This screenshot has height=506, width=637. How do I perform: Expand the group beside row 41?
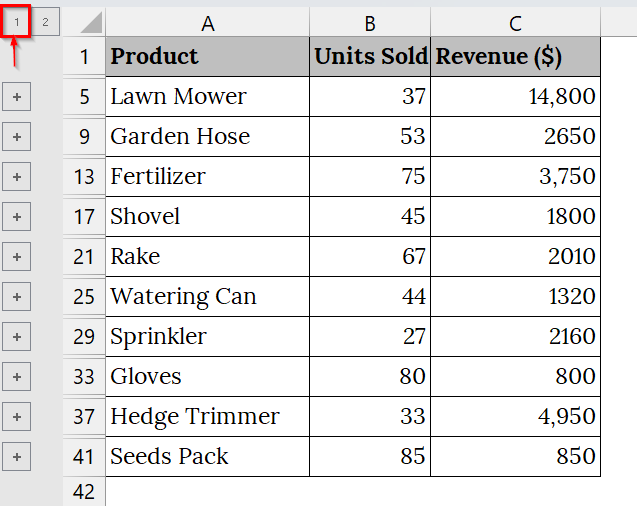[x=17, y=457]
